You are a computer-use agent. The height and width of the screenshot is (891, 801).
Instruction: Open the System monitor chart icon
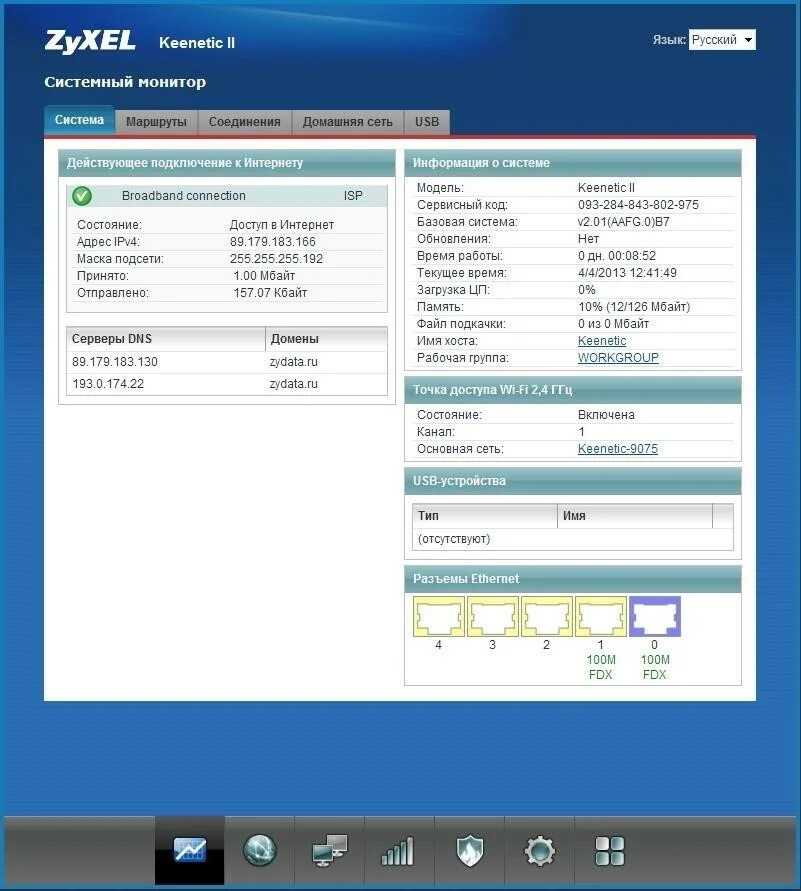[x=190, y=850]
